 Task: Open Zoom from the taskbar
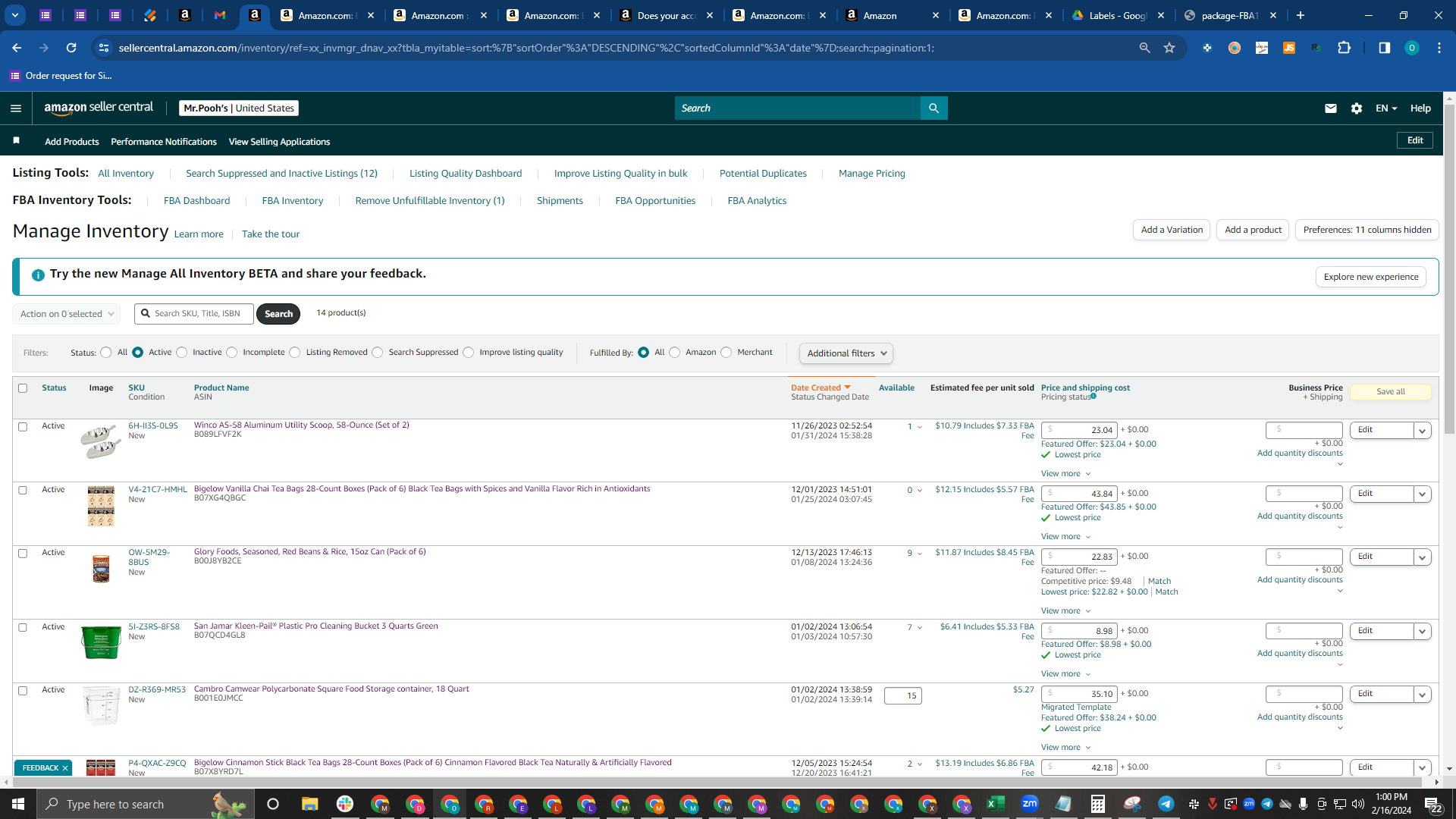click(x=1029, y=804)
